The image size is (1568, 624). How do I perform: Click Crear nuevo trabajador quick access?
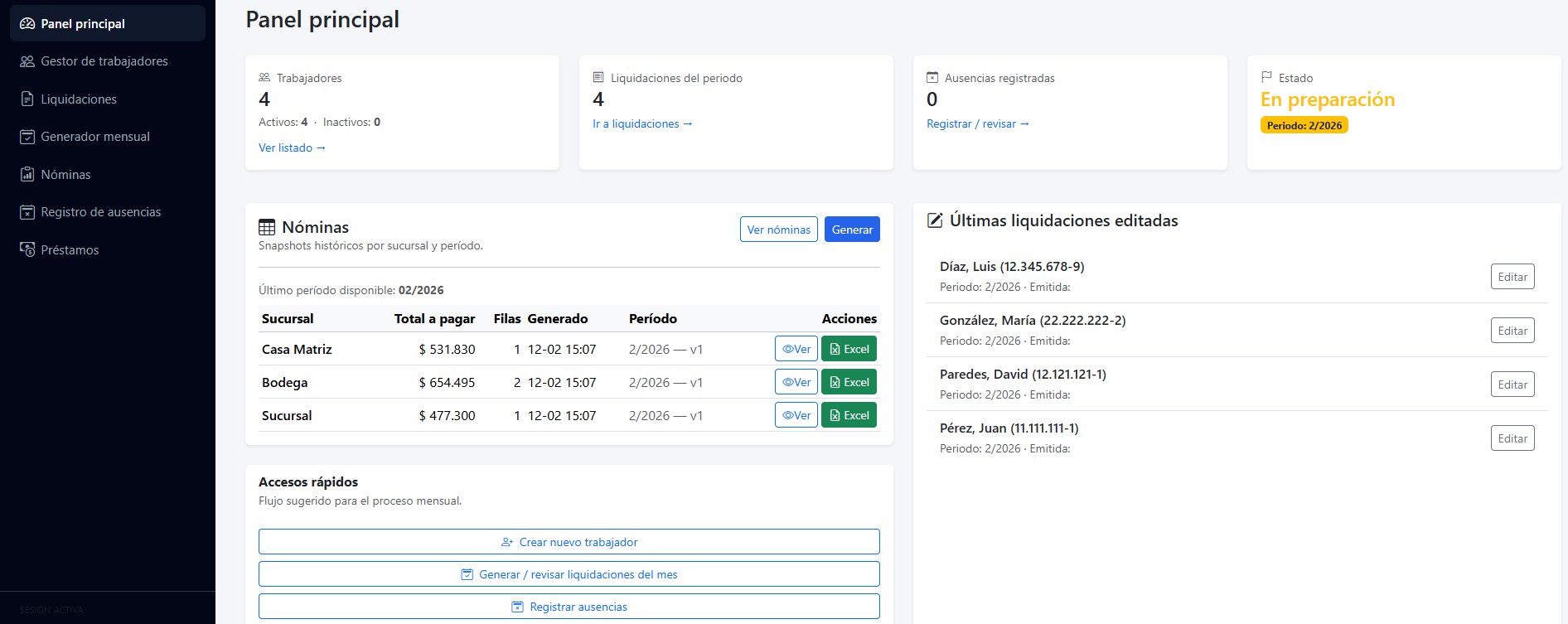pos(569,542)
